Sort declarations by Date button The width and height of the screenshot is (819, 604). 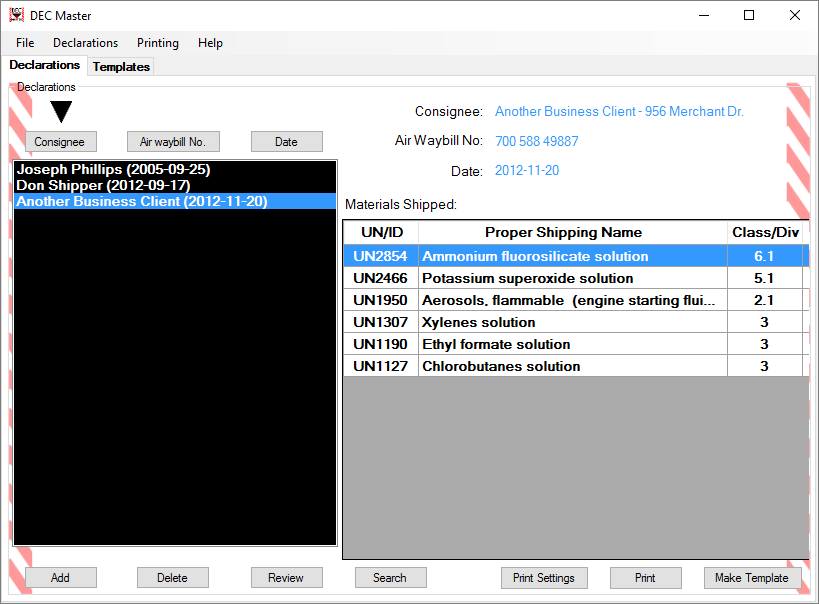(x=287, y=142)
